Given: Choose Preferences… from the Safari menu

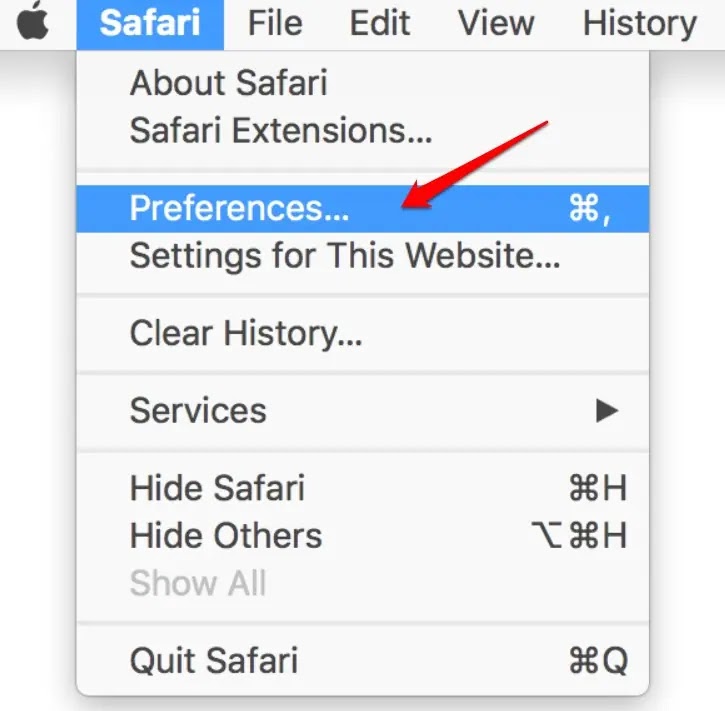Looking at the screenshot, I should click(x=240, y=208).
